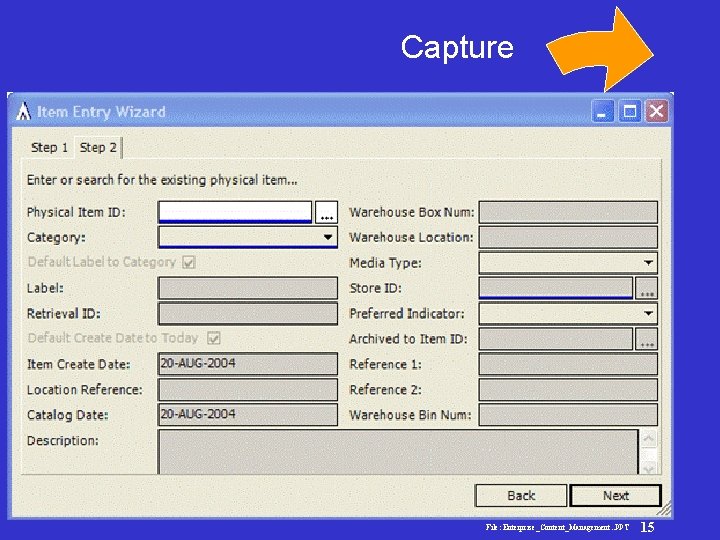Viewport: 720px width, 540px height.
Task: Proceed with the Next button
Action: (615, 495)
